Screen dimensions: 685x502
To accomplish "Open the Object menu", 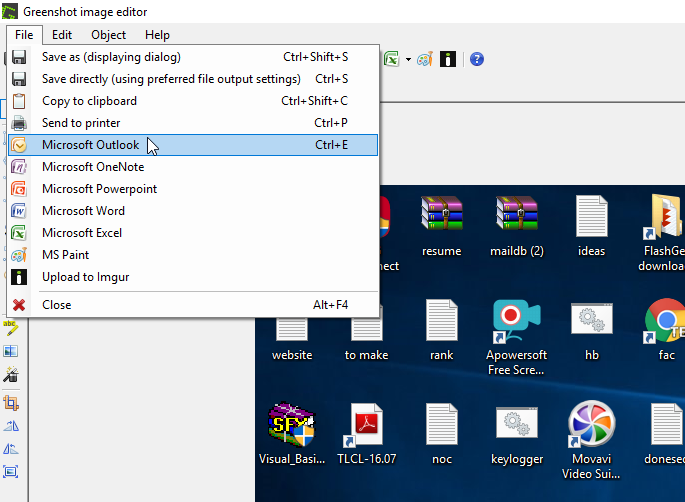I will click(108, 35).
